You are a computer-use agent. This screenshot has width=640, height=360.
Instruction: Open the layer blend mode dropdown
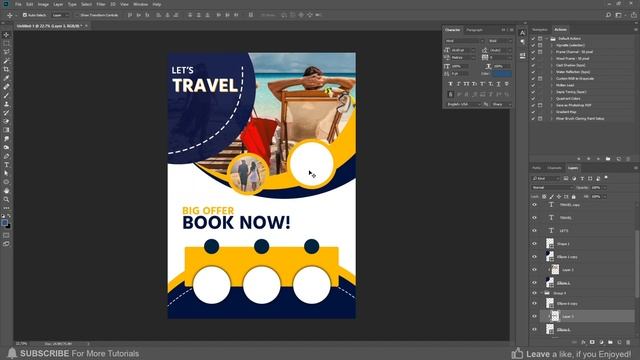pos(552,188)
